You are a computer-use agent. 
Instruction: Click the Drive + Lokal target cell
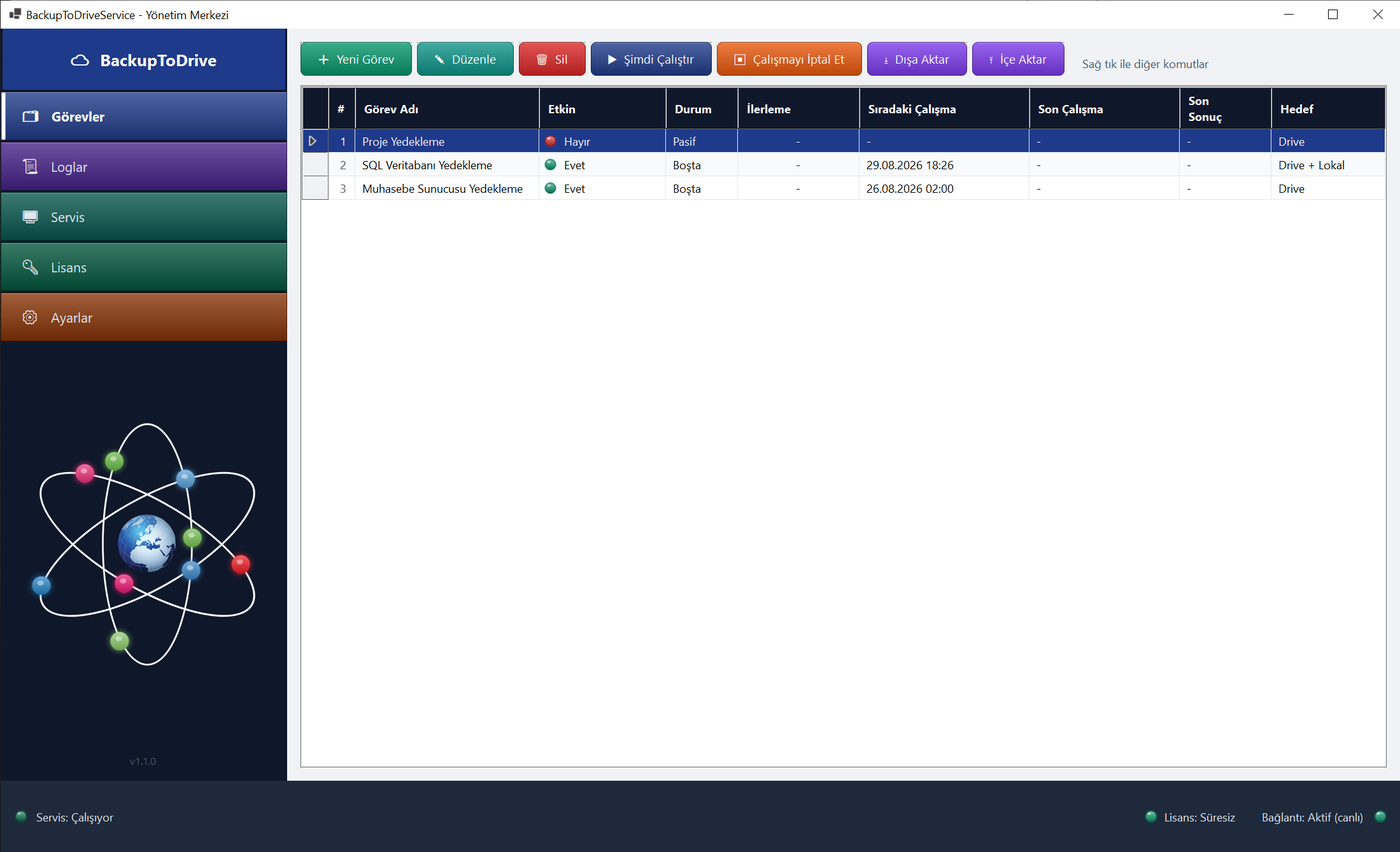(1328, 164)
